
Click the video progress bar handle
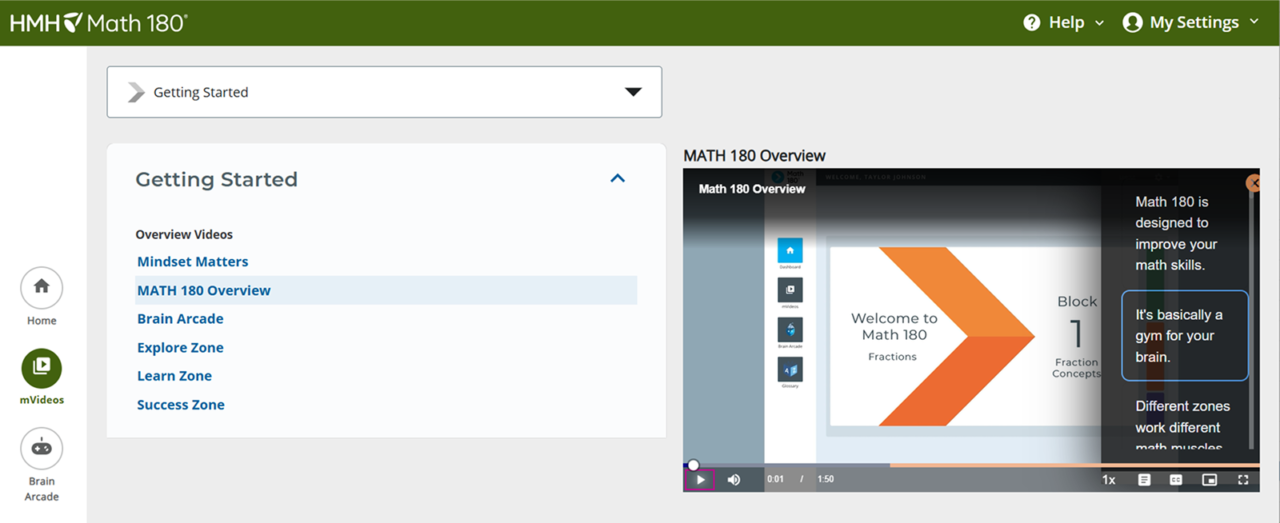pyautogui.click(x=693, y=465)
